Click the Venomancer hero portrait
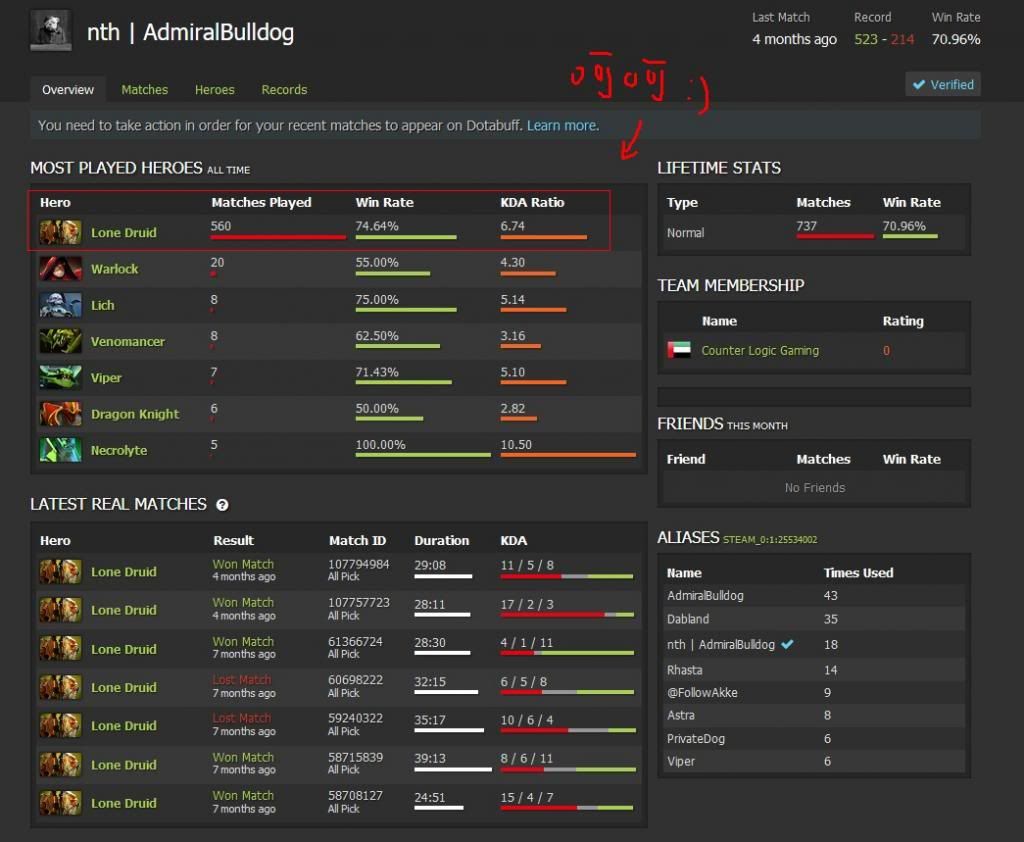Image resolution: width=1024 pixels, height=842 pixels. 61,341
